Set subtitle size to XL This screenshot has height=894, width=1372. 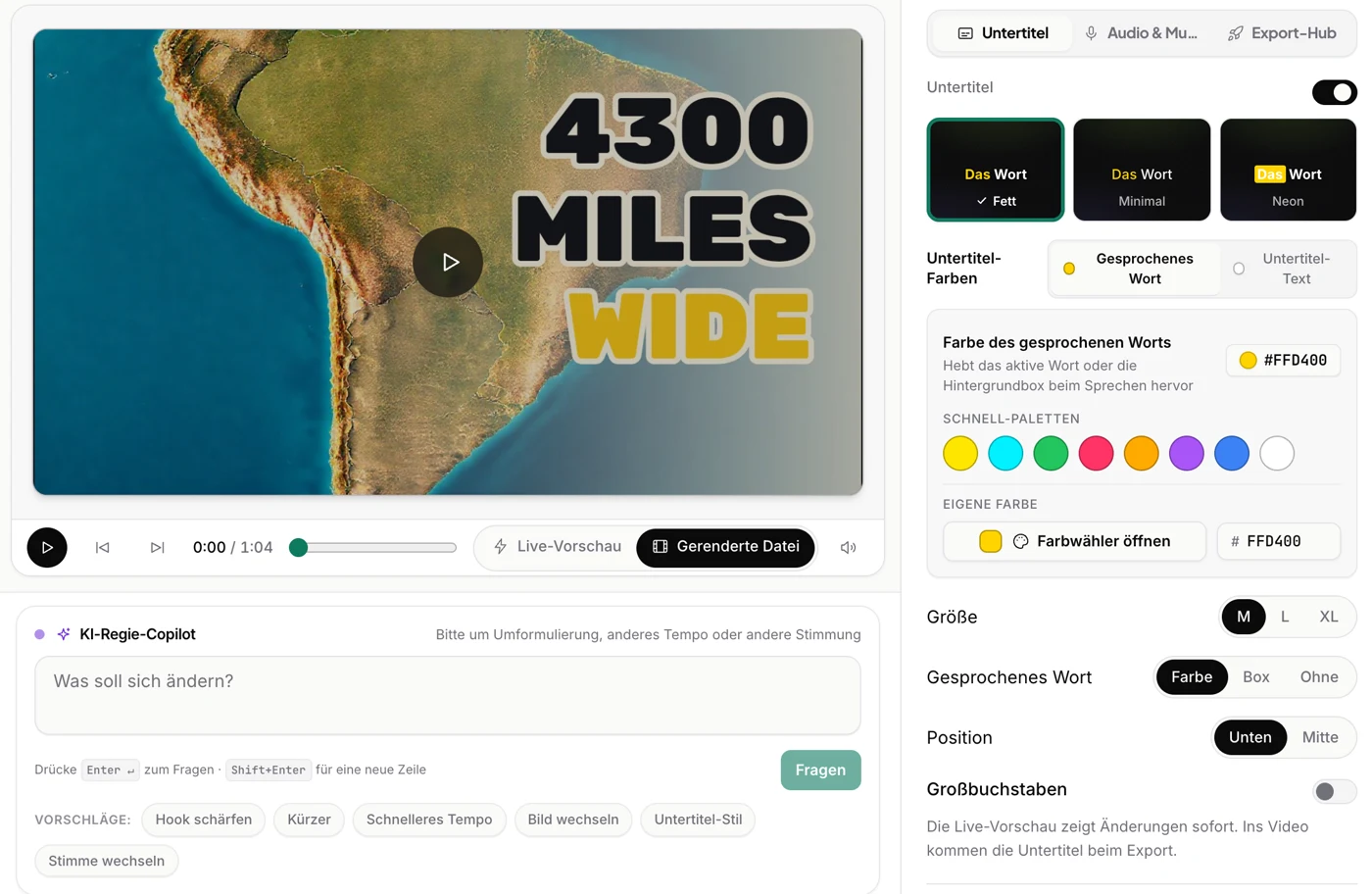[x=1329, y=617]
